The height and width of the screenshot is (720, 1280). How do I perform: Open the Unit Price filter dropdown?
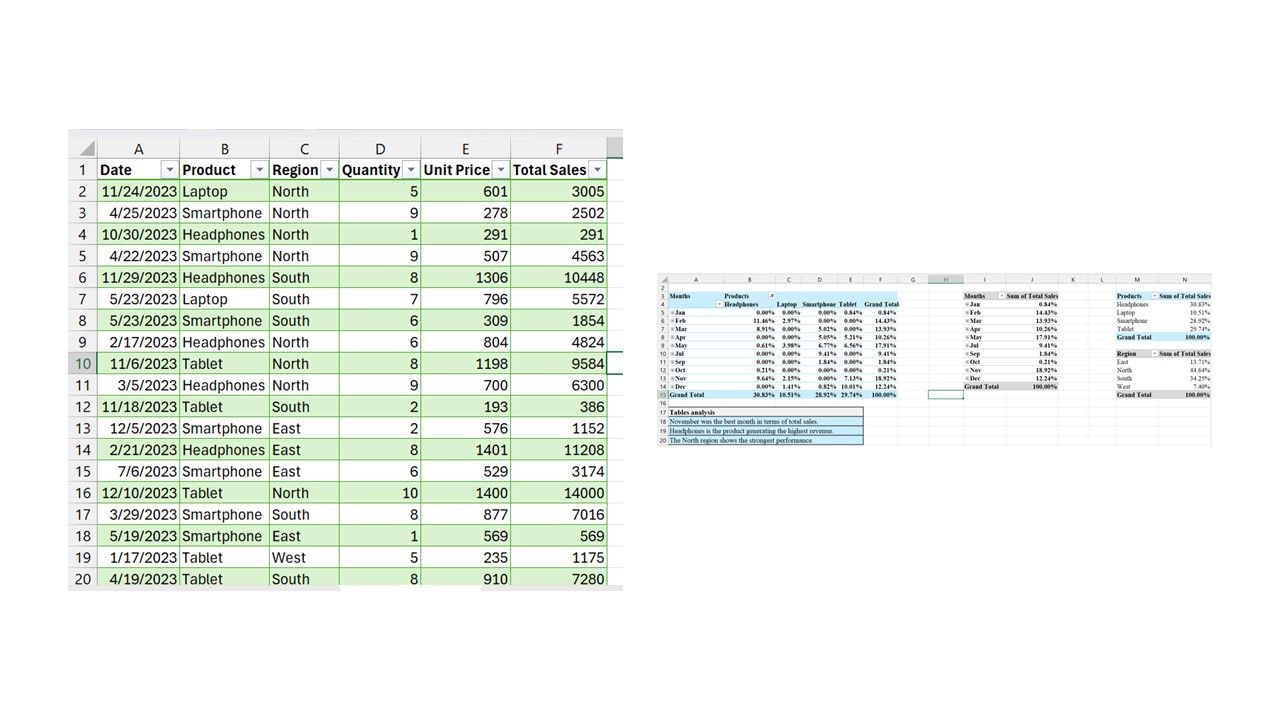500,170
